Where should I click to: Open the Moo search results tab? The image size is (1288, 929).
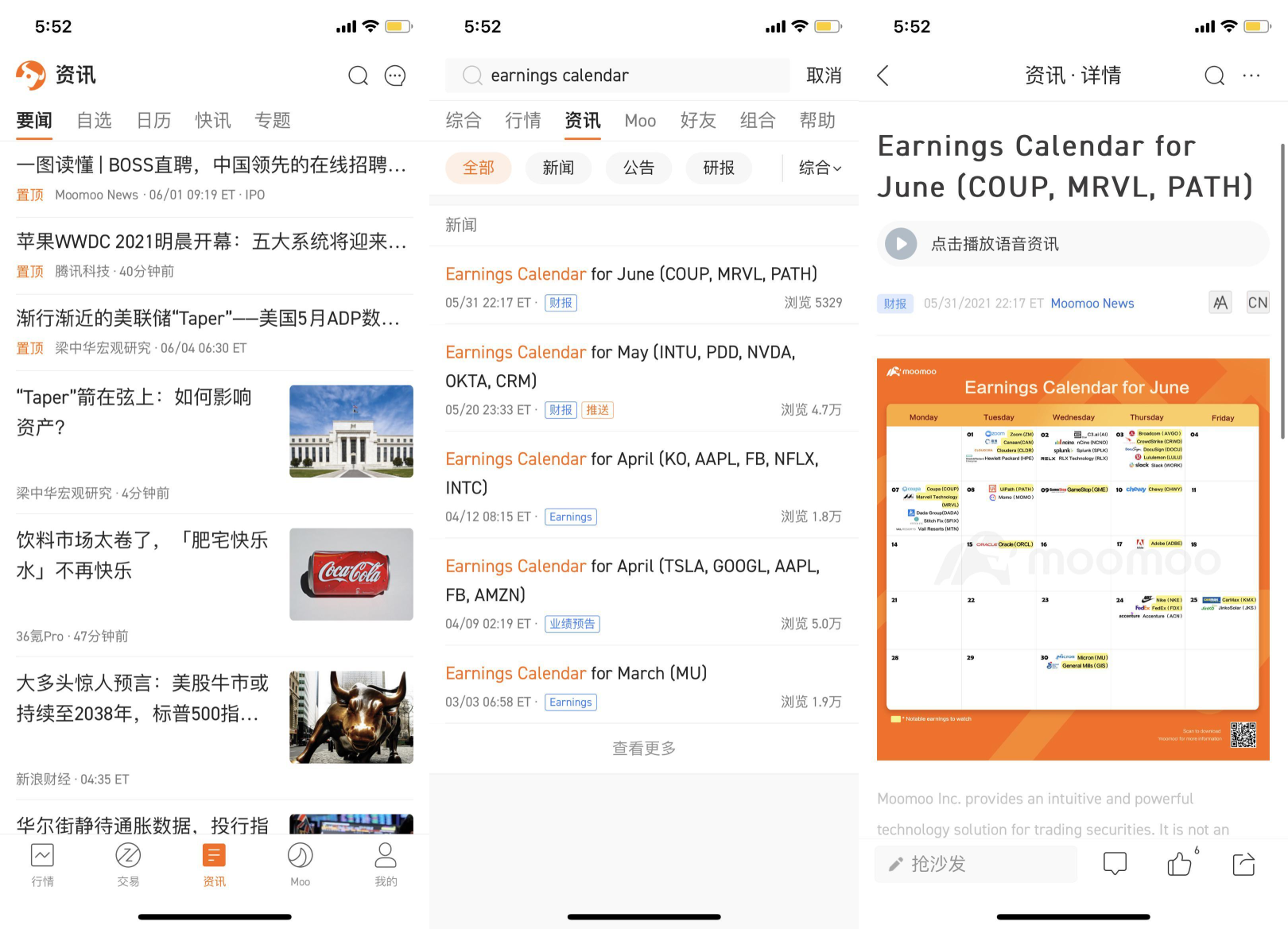pyautogui.click(x=640, y=120)
